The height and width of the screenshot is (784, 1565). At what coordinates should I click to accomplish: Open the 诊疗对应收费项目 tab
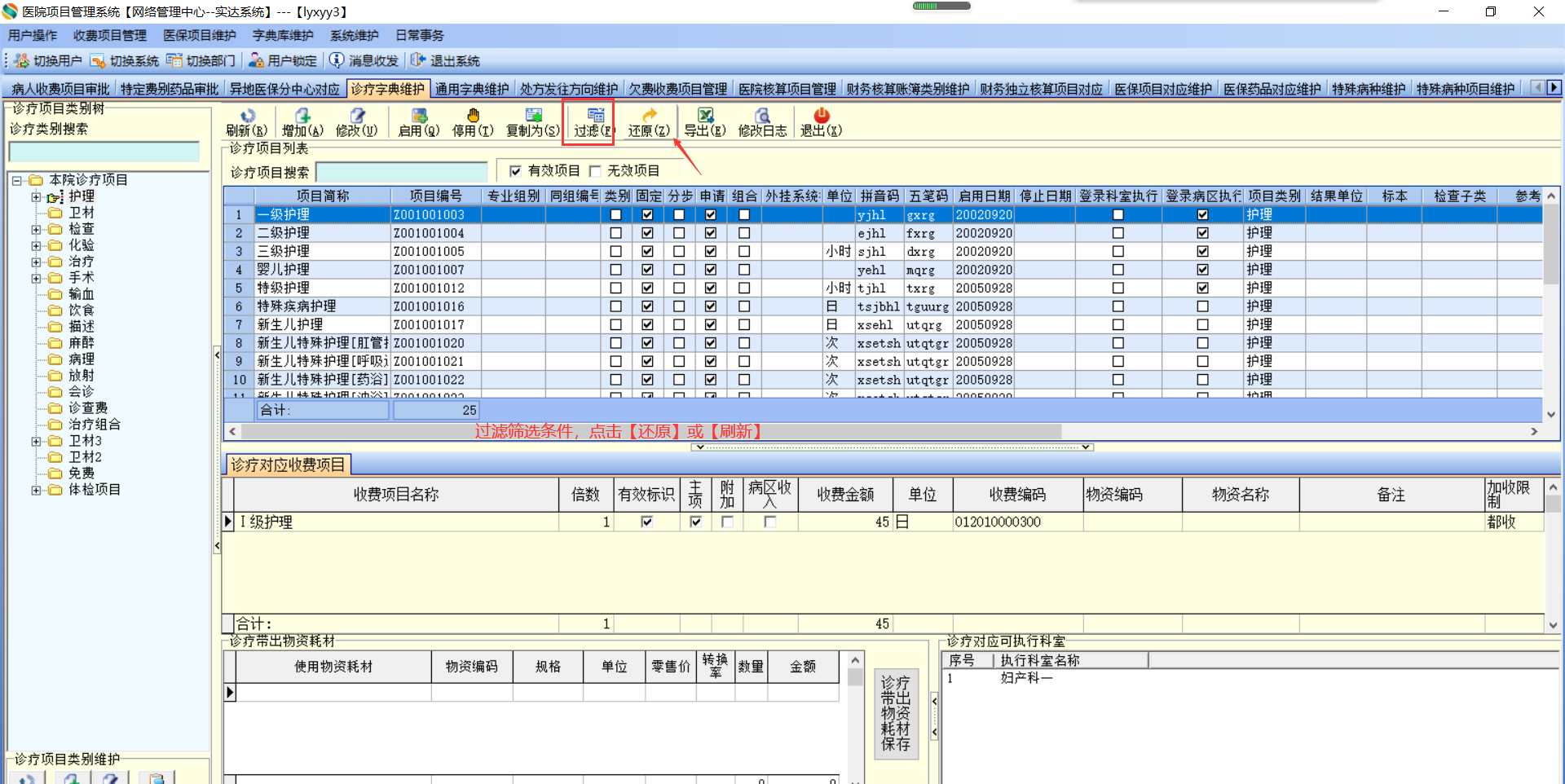[x=288, y=465]
